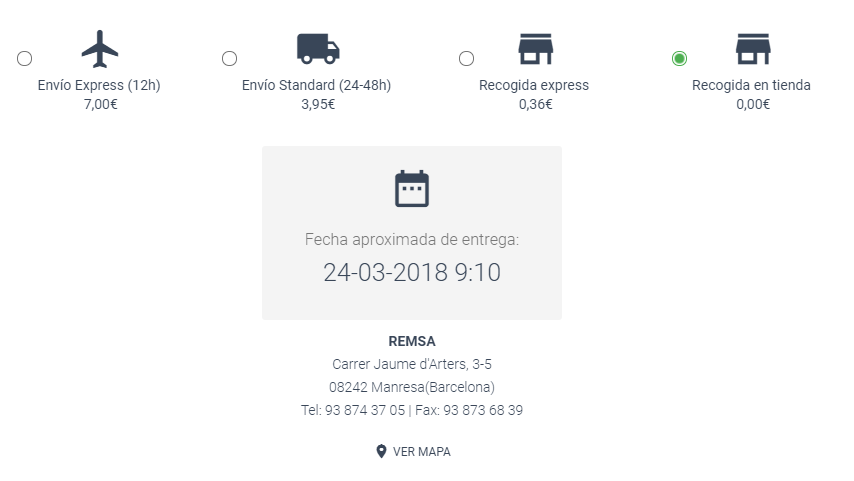Click the 7,00€ express shipping price
Viewport: 854px width, 481px height.
pyautogui.click(x=100, y=104)
